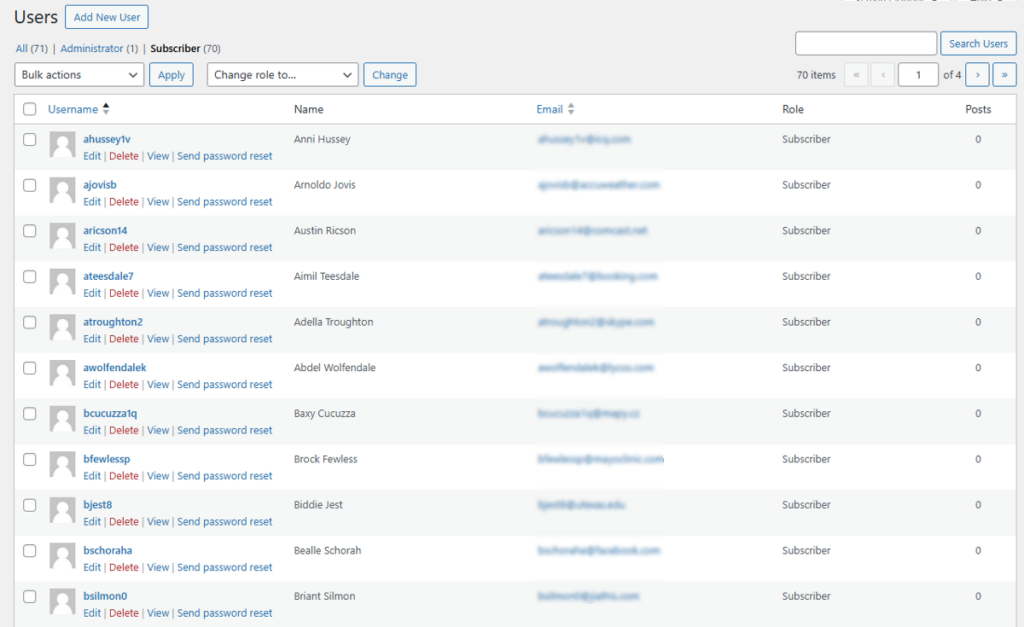Click the avatar icon for ahussey1v
The height and width of the screenshot is (627, 1024).
click(x=63, y=144)
